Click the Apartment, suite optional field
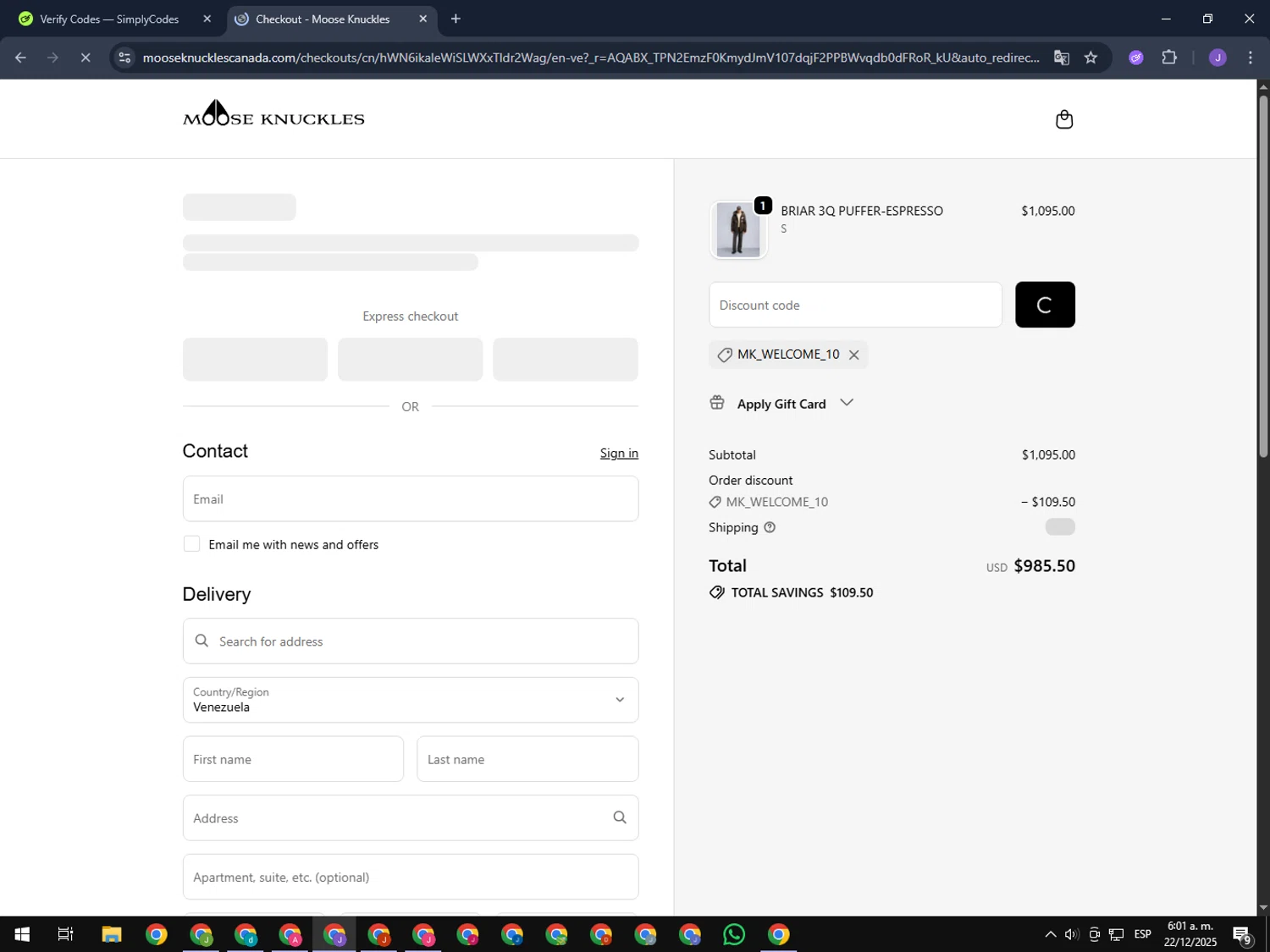The height and width of the screenshot is (952, 1270). (411, 877)
